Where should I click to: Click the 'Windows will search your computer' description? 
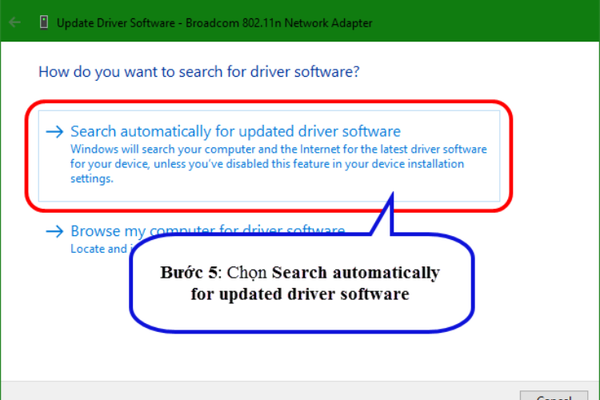[x=200, y=149]
